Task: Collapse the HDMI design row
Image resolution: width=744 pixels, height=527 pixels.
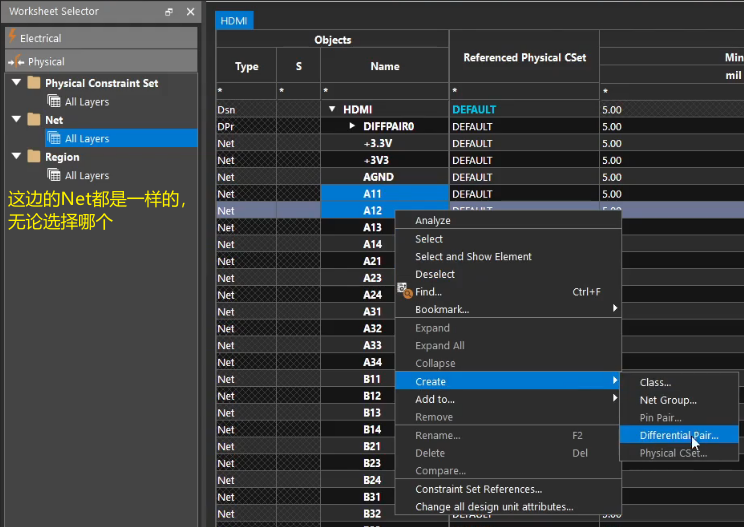Action: tap(332, 109)
